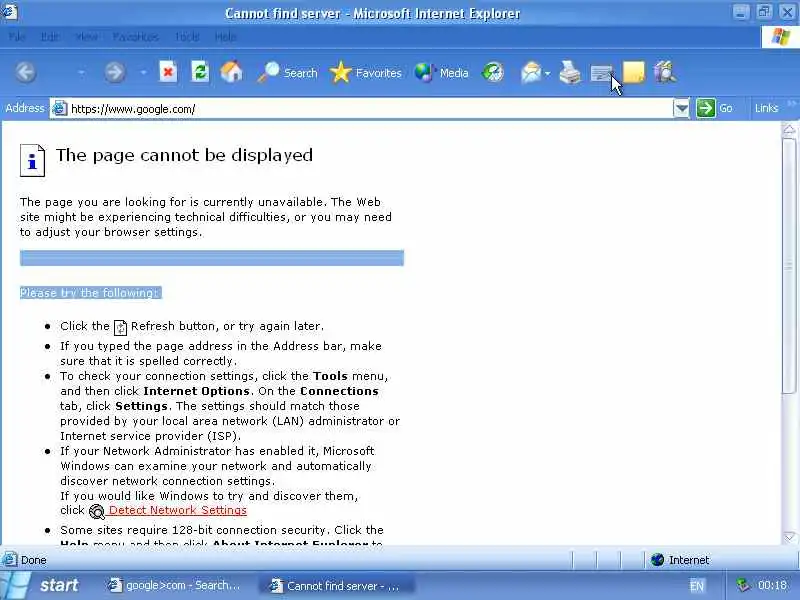Open the Favorites menu
800x600 pixels.
[x=135, y=37]
